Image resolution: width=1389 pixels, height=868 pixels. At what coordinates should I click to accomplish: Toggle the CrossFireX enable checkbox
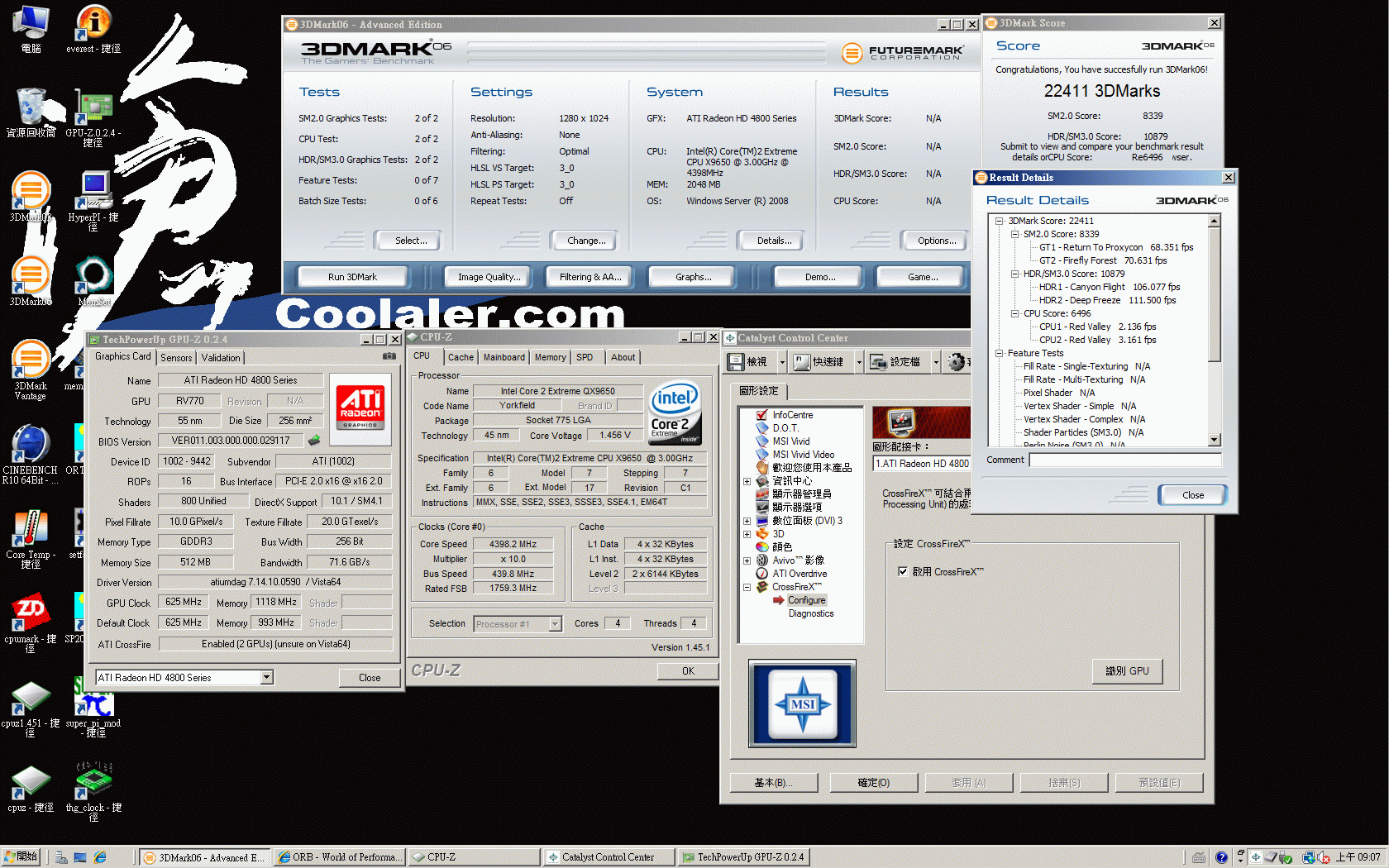pyautogui.click(x=903, y=571)
